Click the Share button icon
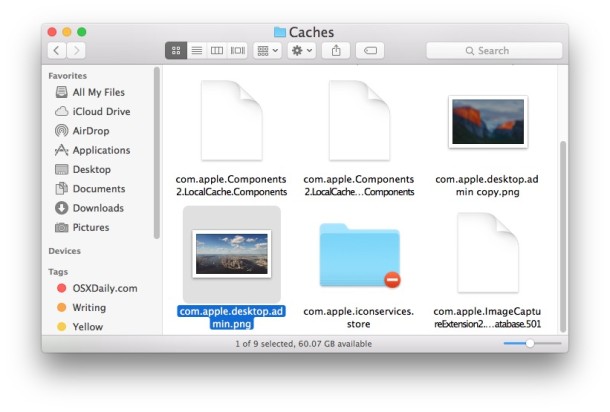Viewport: 610px width, 412px height. pyautogui.click(x=336, y=50)
